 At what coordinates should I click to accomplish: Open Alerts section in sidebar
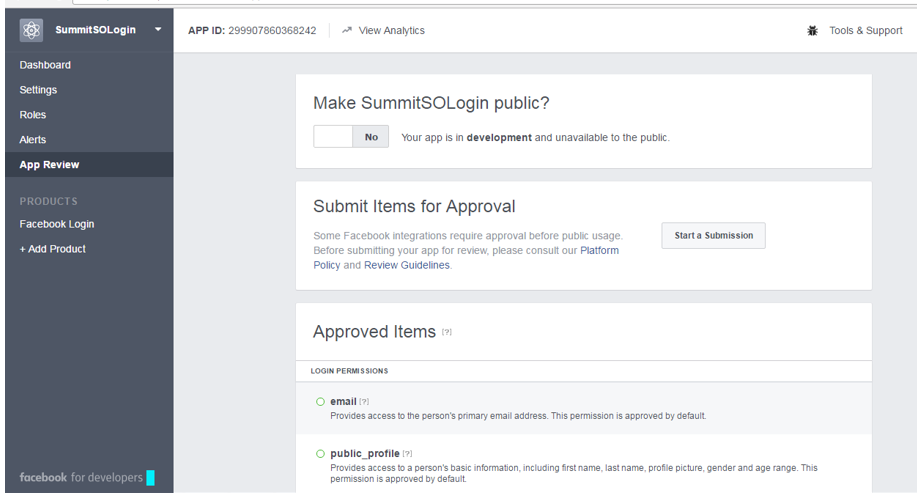[33, 140]
